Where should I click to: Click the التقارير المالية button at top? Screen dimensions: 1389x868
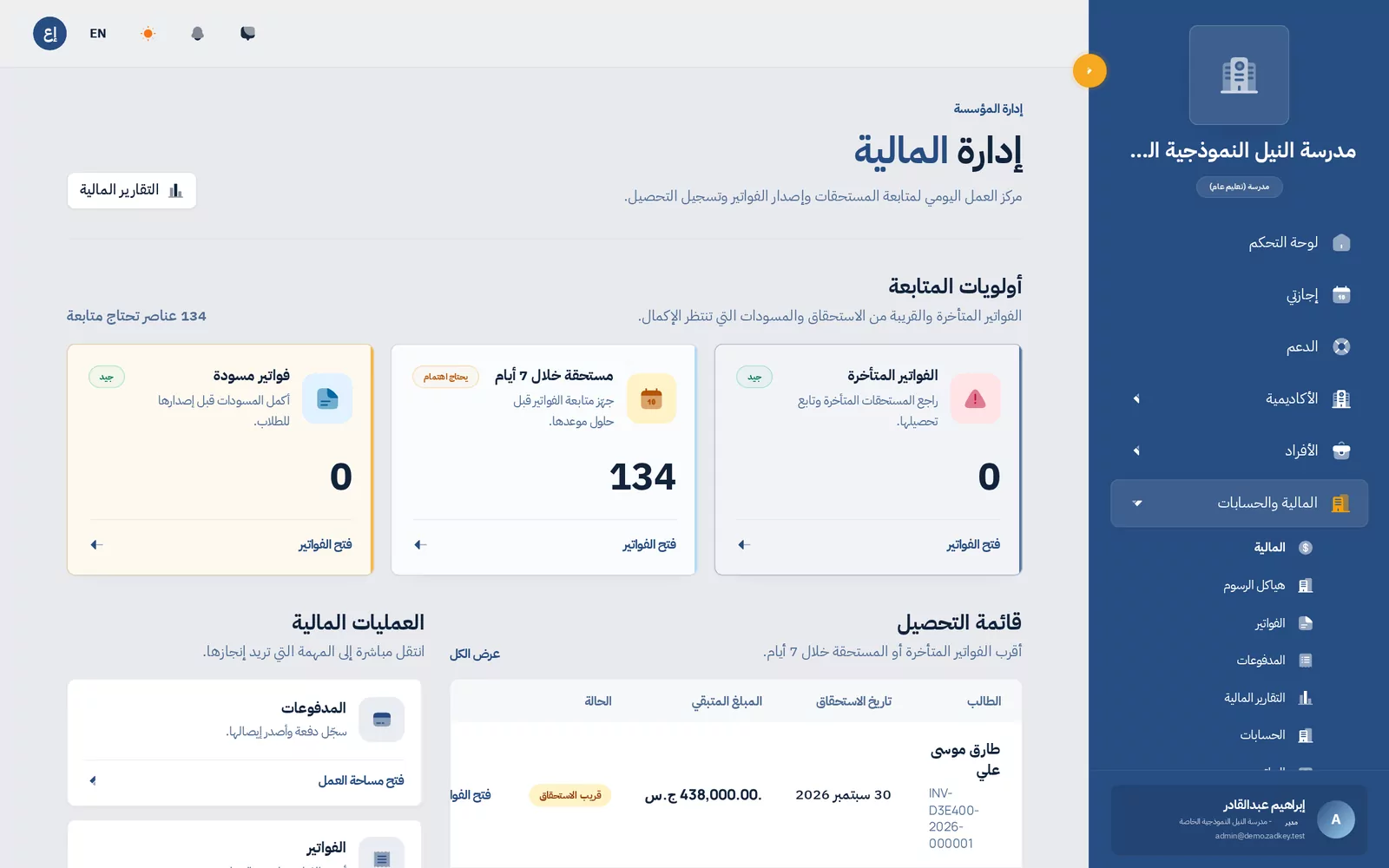[132, 191]
